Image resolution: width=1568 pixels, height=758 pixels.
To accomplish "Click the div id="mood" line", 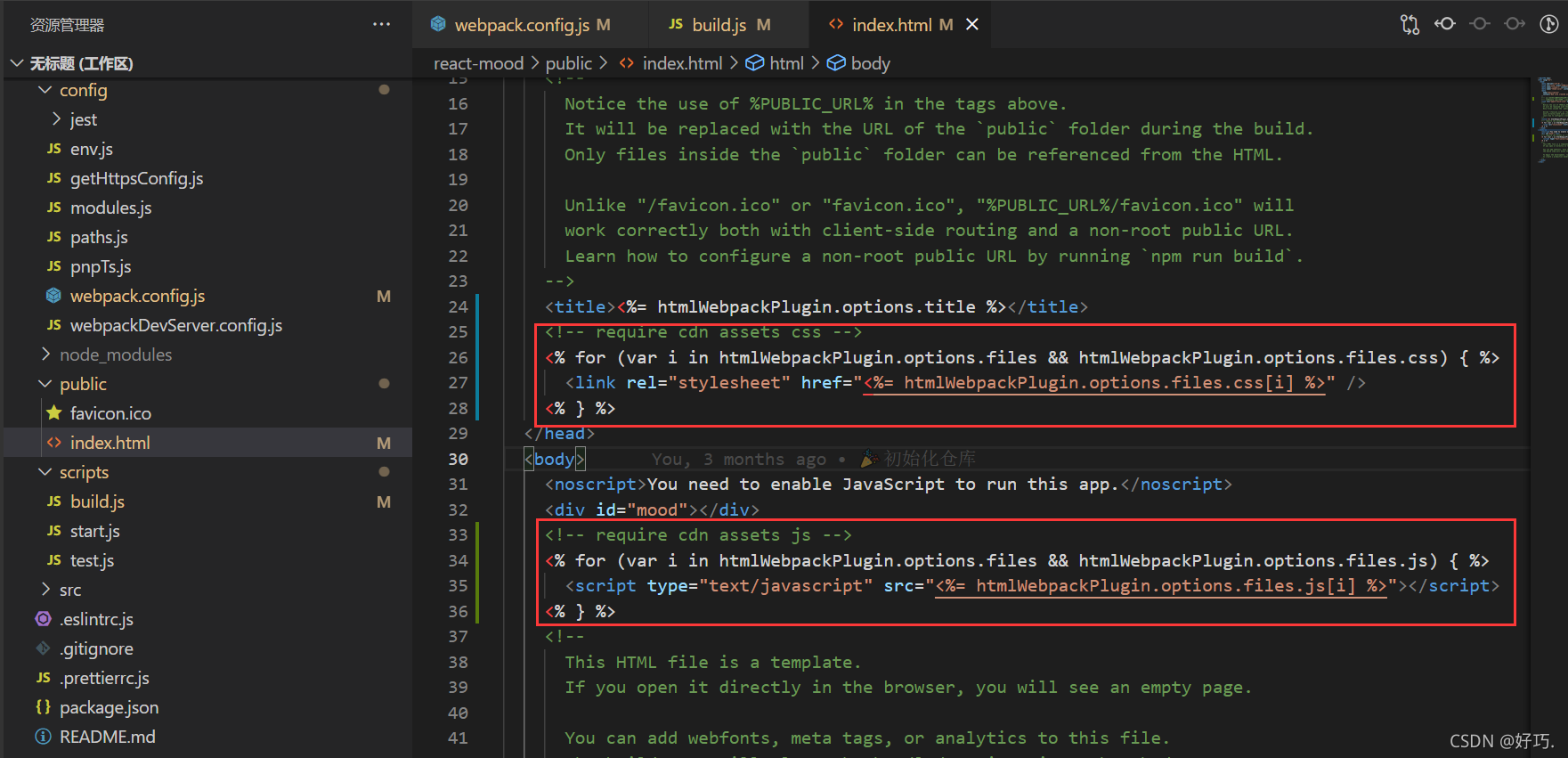I will 652,509.
